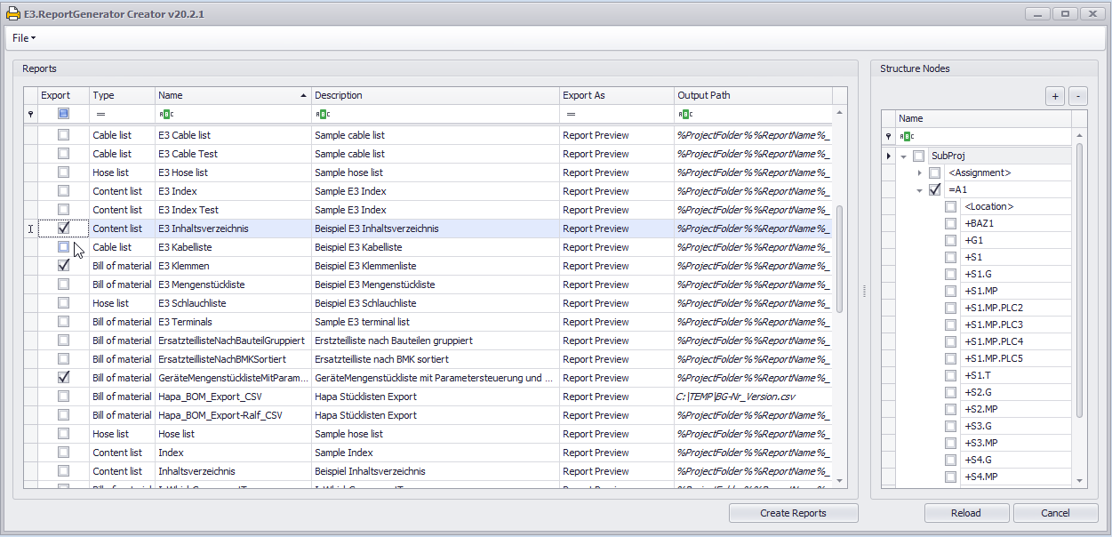Viewport: 1112px width, 537px height.
Task: Enable export for E3 Kabelliste
Action: (x=64, y=247)
